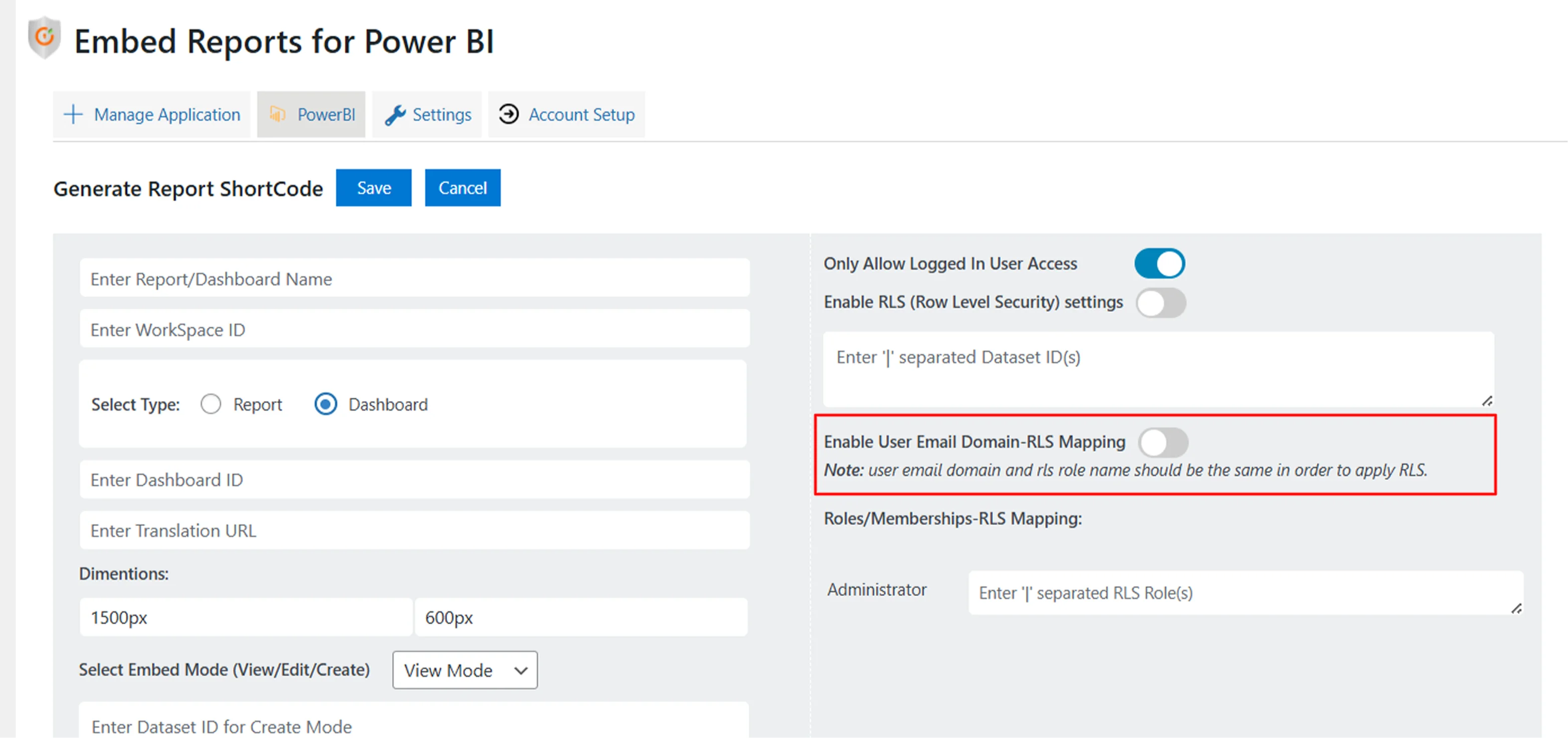Click Select Embed Mode (View/Edit/Create) label
The width and height of the screenshot is (1568, 738).
224,670
